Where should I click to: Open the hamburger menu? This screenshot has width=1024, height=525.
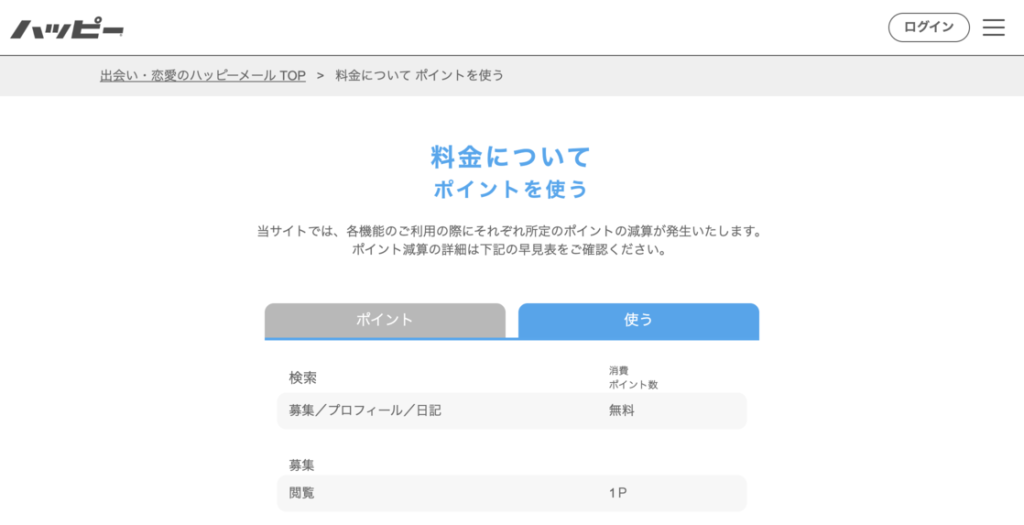coord(993,28)
